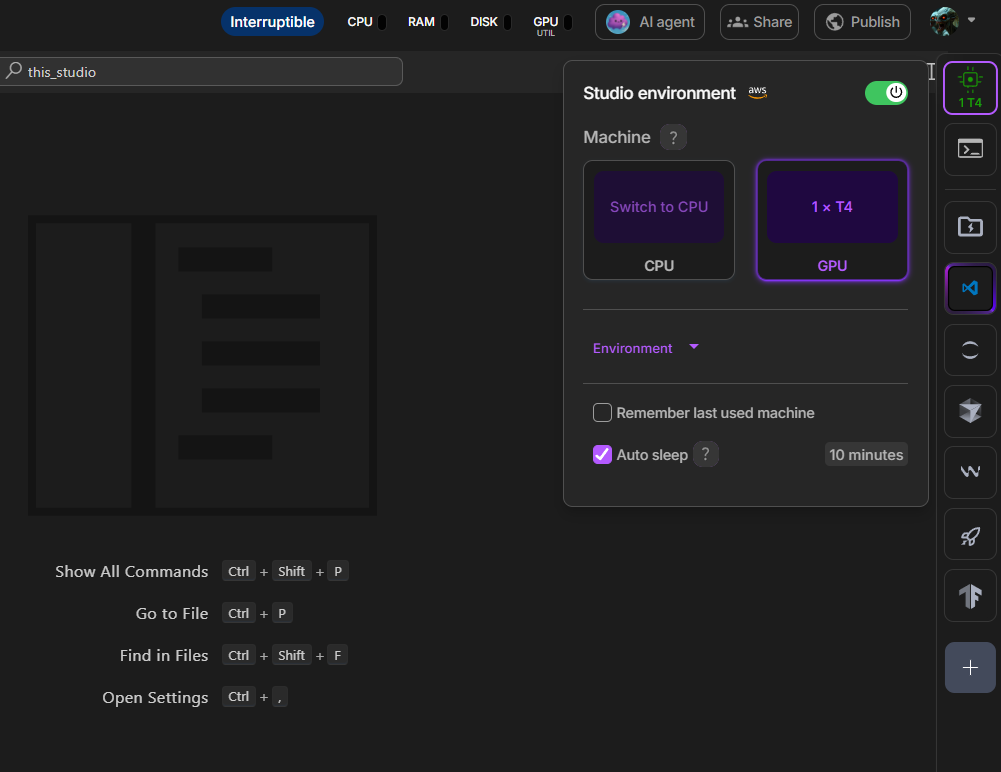Select the 1 × T4 GPU machine card
This screenshot has width=1001, height=772.
tap(831, 208)
